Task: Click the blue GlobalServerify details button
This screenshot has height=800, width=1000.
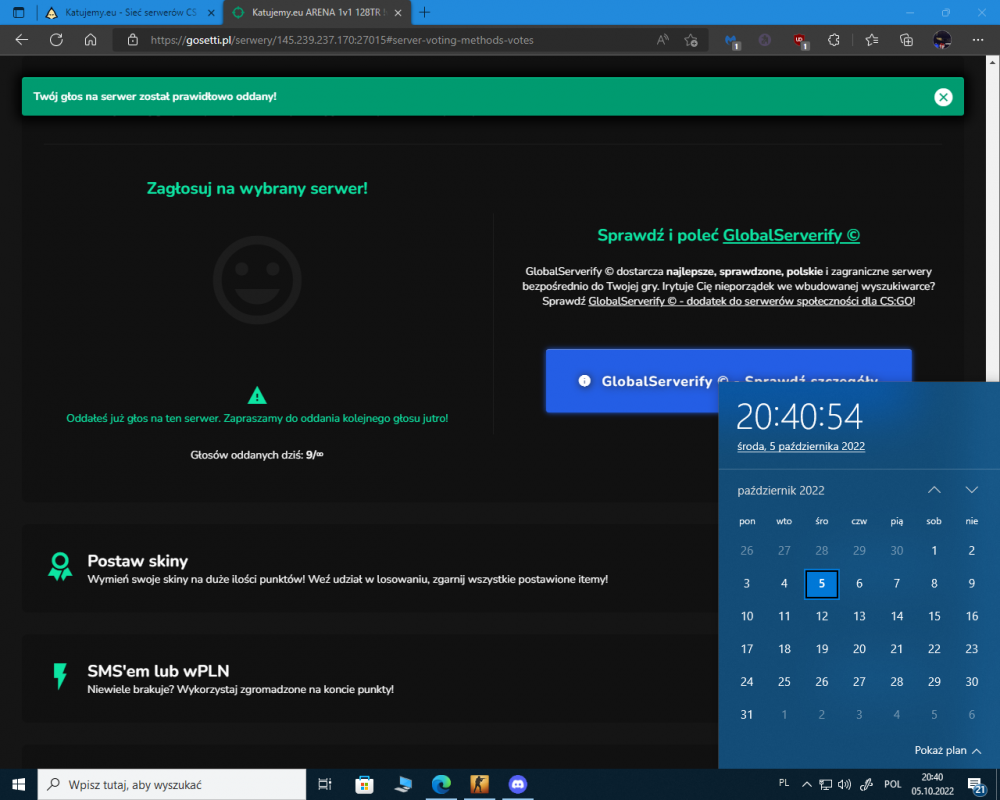Action: (x=728, y=381)
